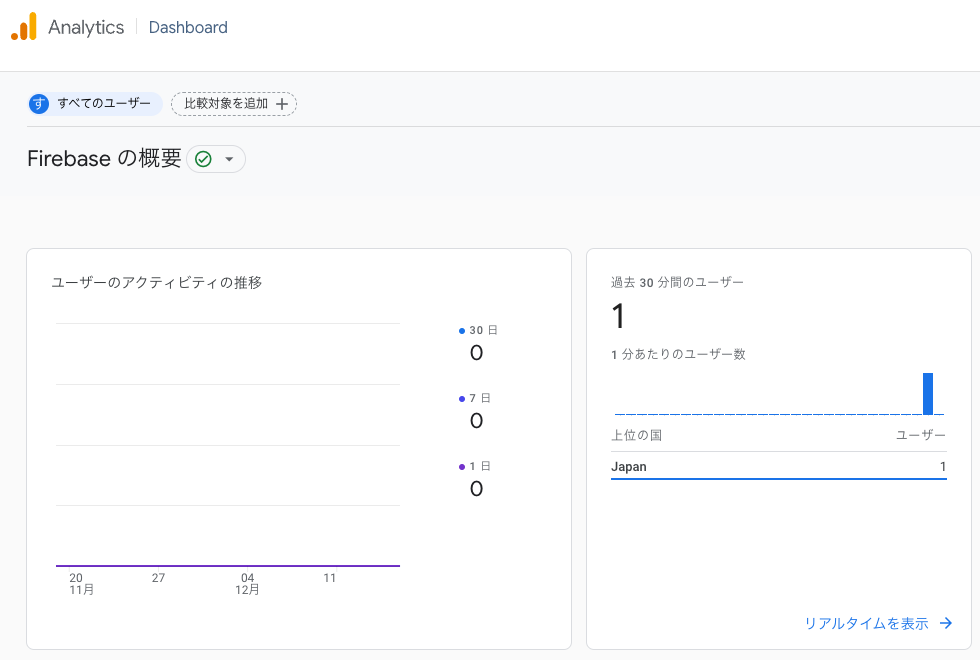
Task: Click the green checkmark status icon
Action: tap(204, 159)
